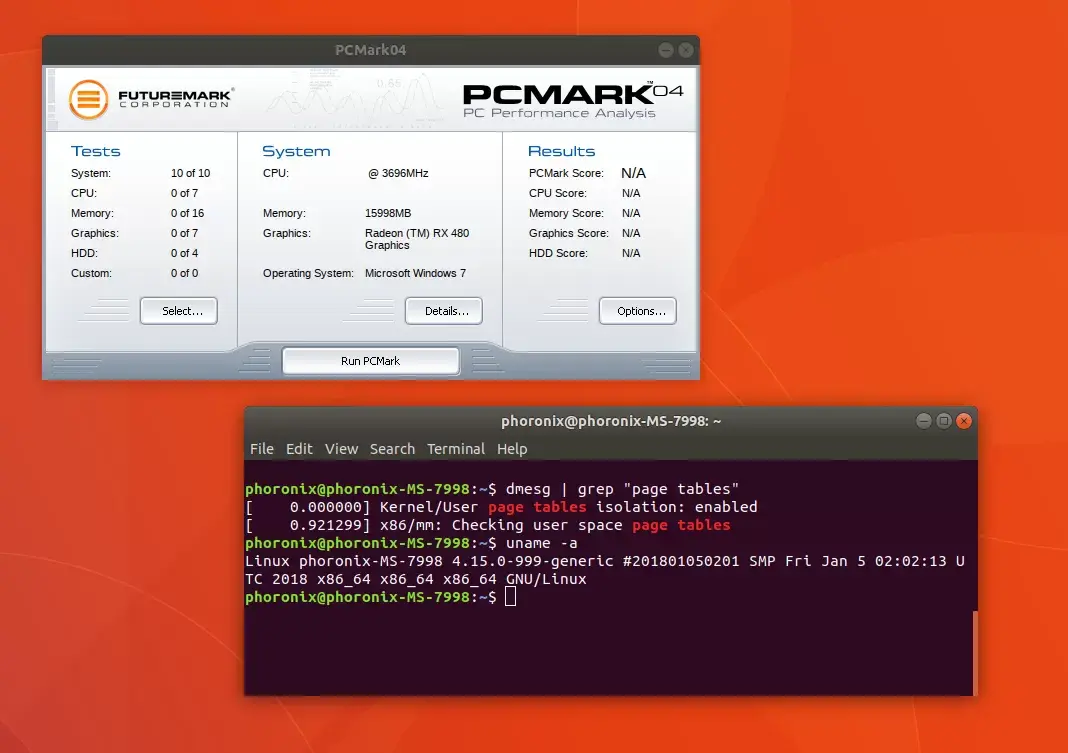This screenshot has width=1068, height=753.
Task: Click the PCMark04 window title bar
Action: tap(370, 50)
